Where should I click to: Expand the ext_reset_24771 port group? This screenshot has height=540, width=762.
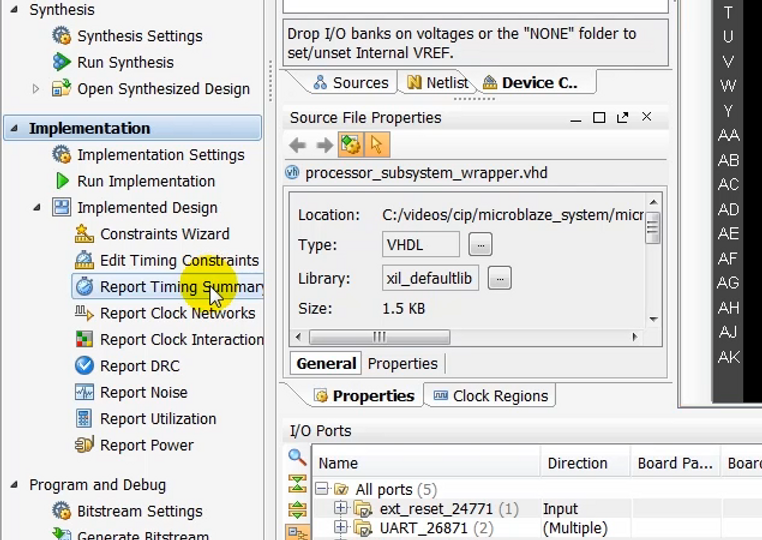(341, 508)
